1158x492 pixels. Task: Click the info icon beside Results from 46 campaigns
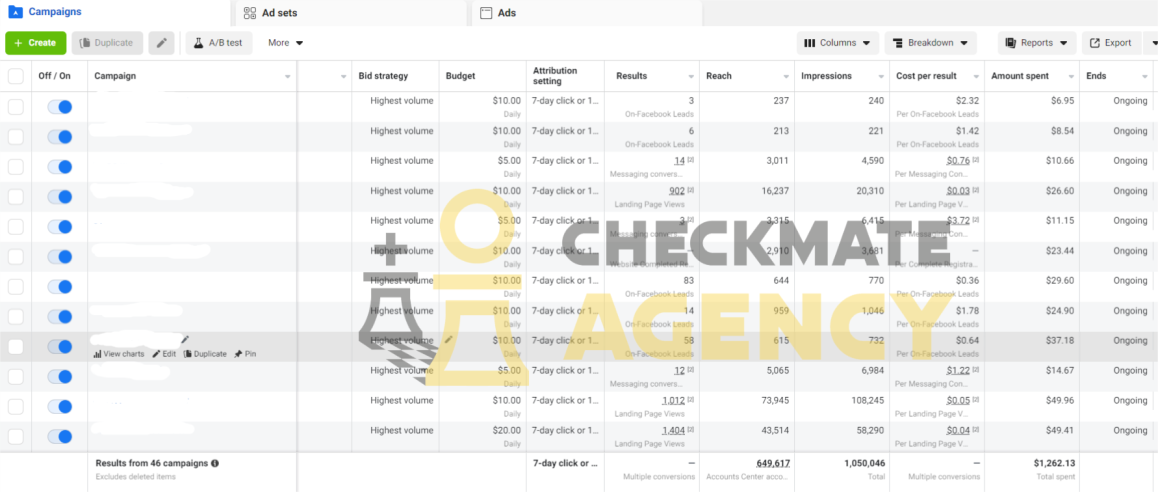point(215,463)
